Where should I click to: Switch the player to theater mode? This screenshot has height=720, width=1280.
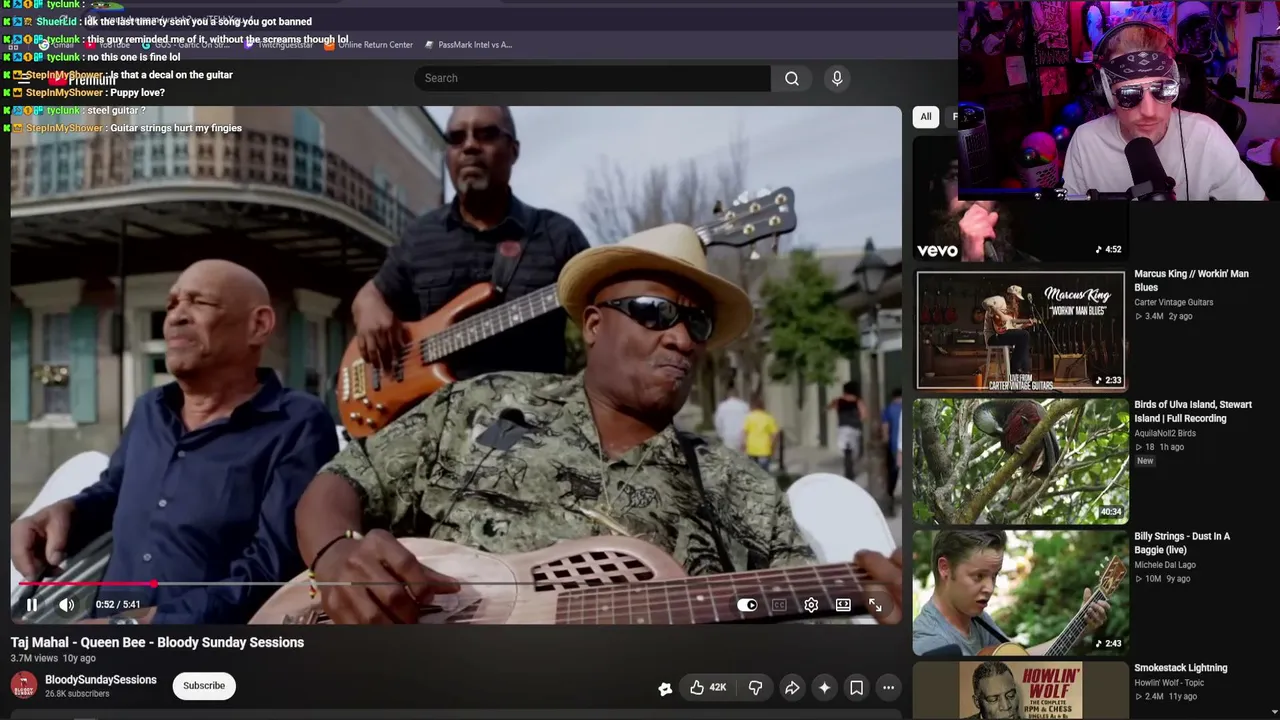pos(843,605)
